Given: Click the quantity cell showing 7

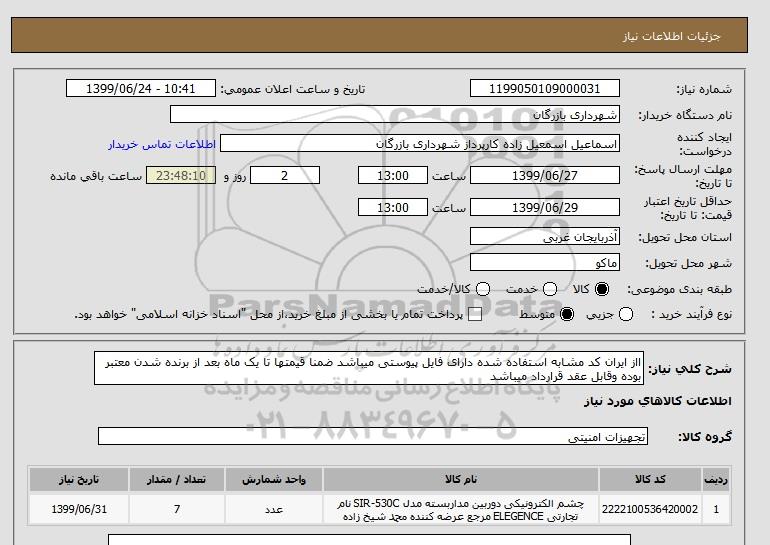Looking at the screenshot, I should coord(177,509).
